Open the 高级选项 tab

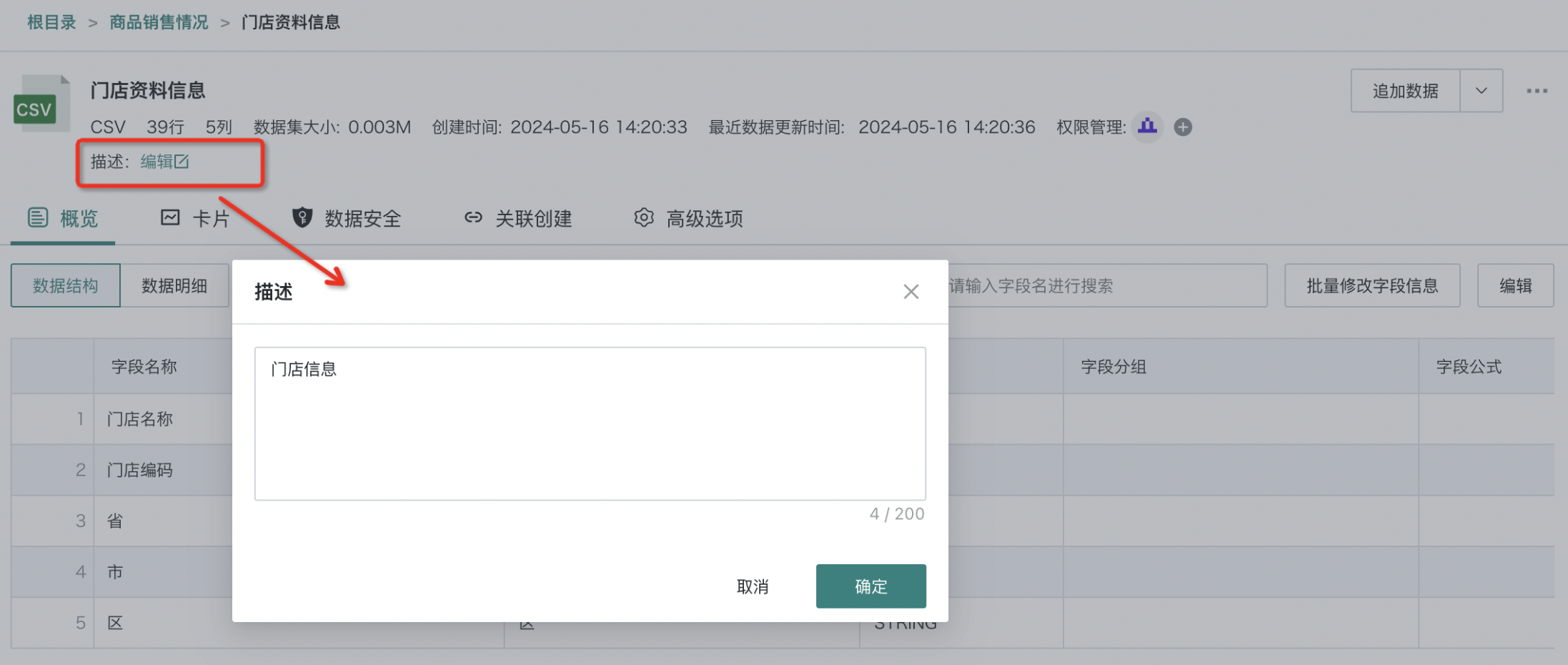point(689,218)
